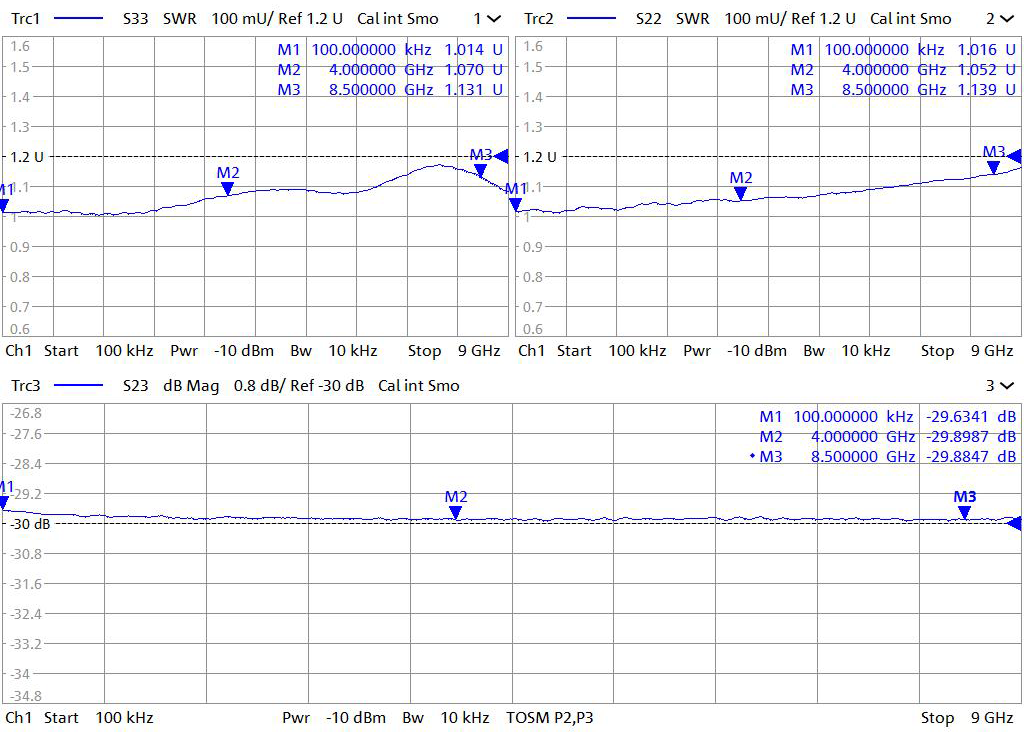The width and height of the screenshot is (1024, 732).
Task: Select marker M2 on the S22 trace
Action: click(740, 194)
